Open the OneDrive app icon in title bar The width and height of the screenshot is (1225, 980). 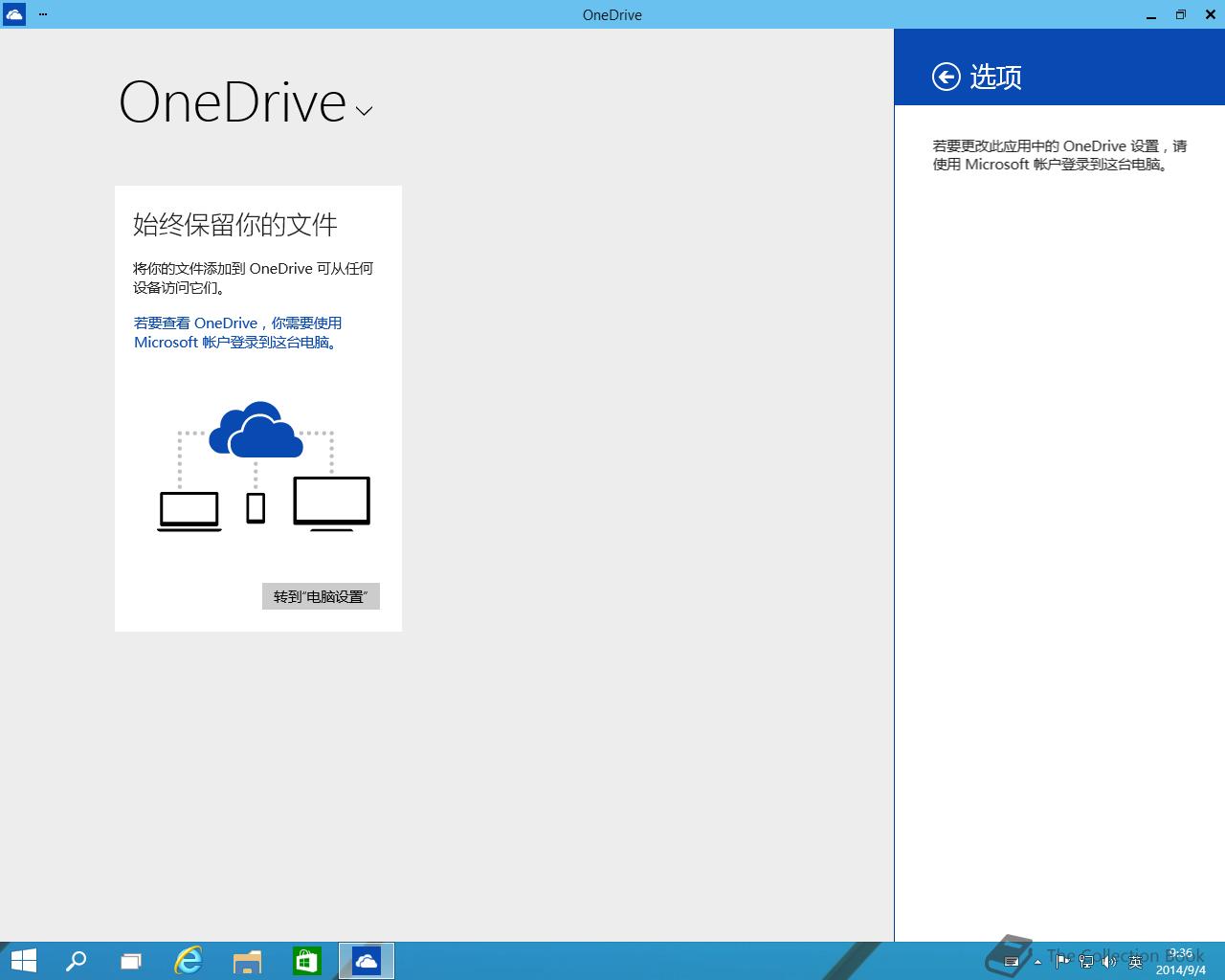(x=14, y=14)
